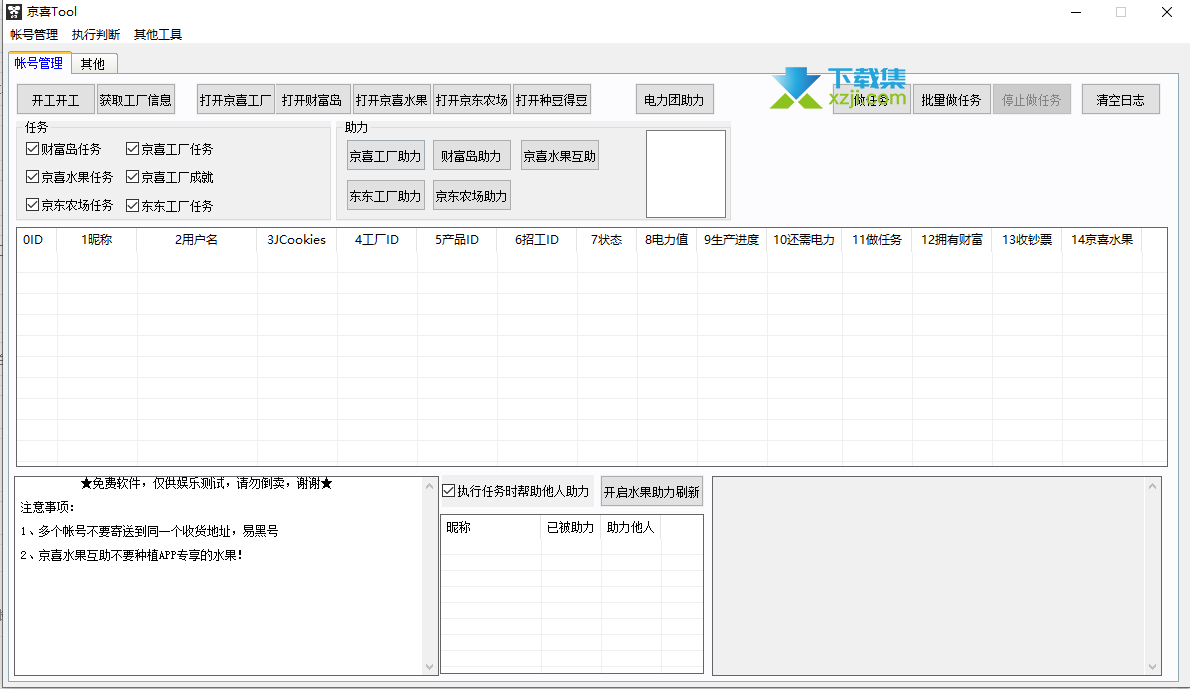Open the 其他工具 menu

[x=158, y=35]
